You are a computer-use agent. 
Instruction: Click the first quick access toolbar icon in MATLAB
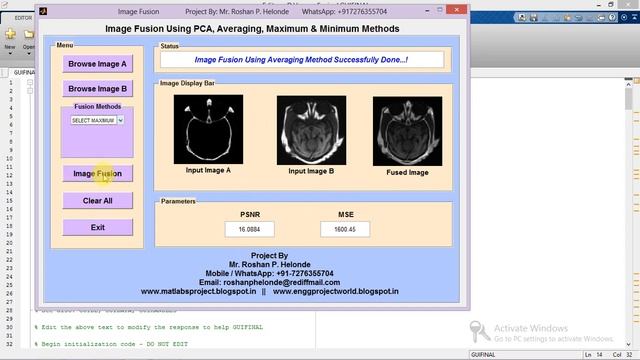point(522,17)
